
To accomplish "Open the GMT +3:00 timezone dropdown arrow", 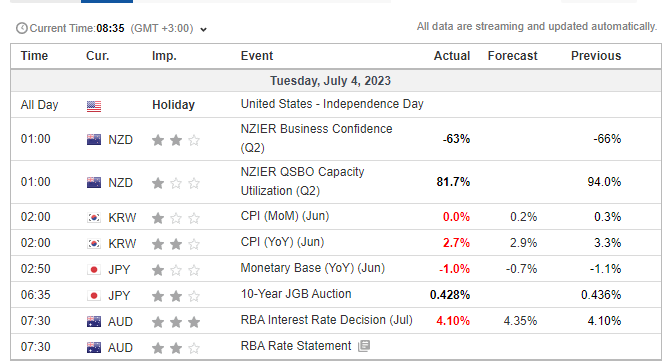I will coord(203,29).
